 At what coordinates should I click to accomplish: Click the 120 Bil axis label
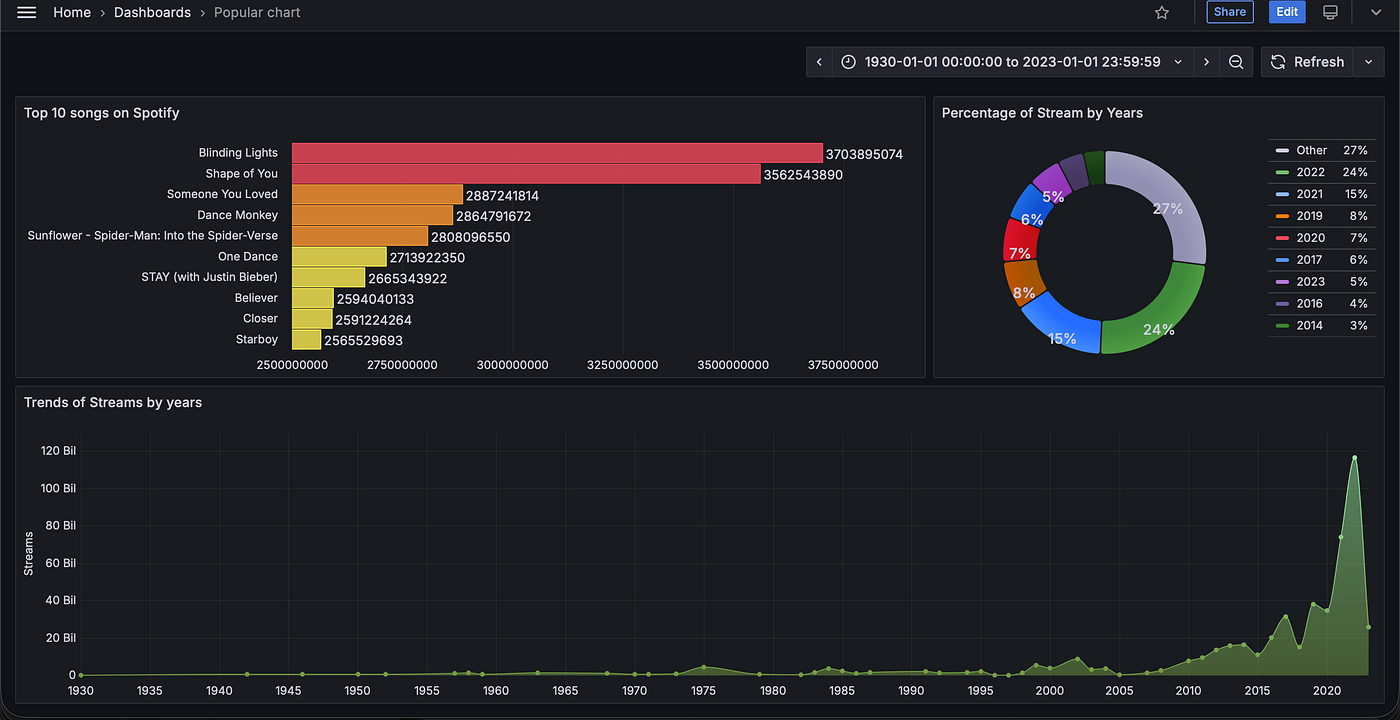58,451
